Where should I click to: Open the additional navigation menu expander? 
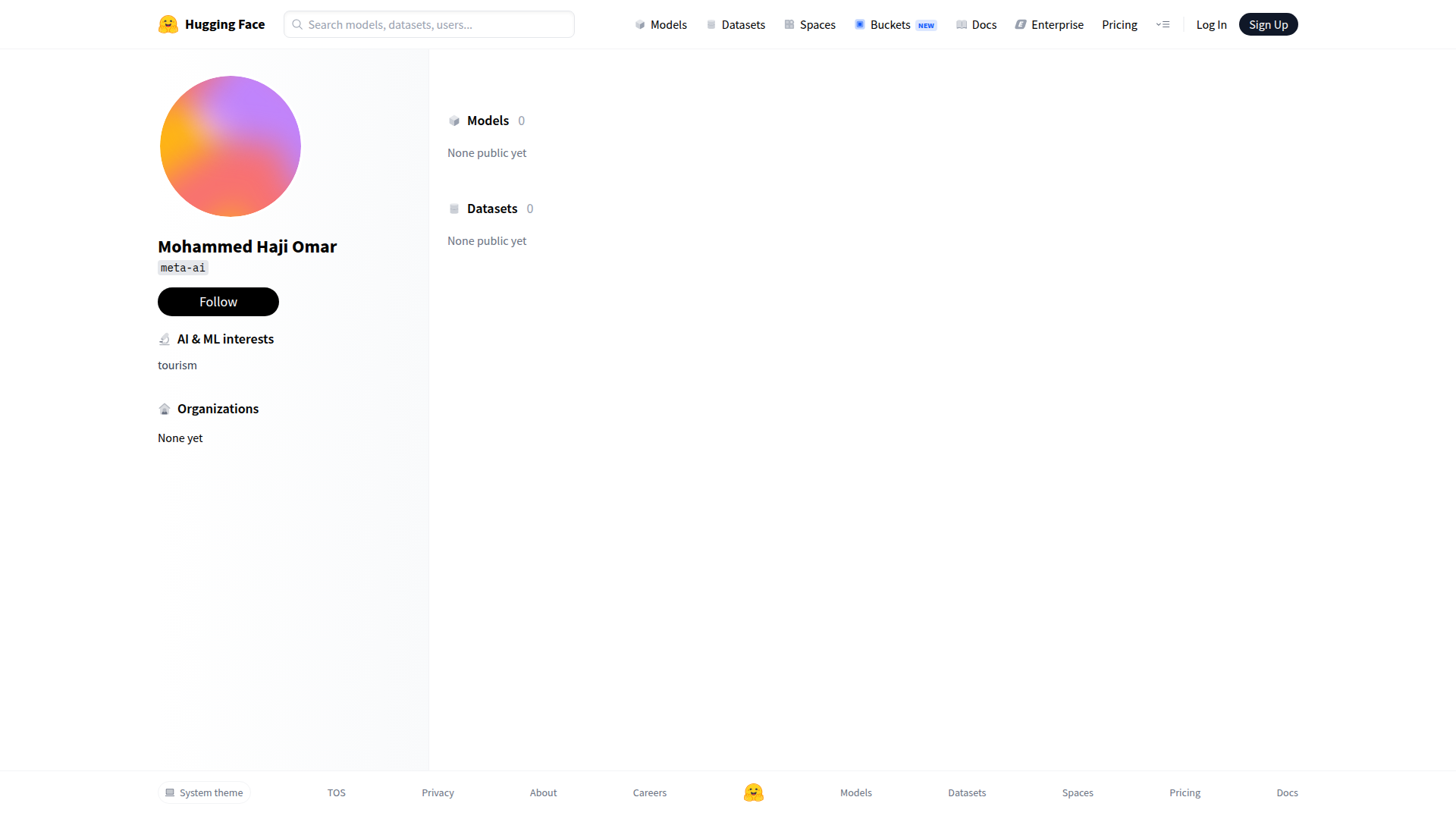coord(1163,25)
